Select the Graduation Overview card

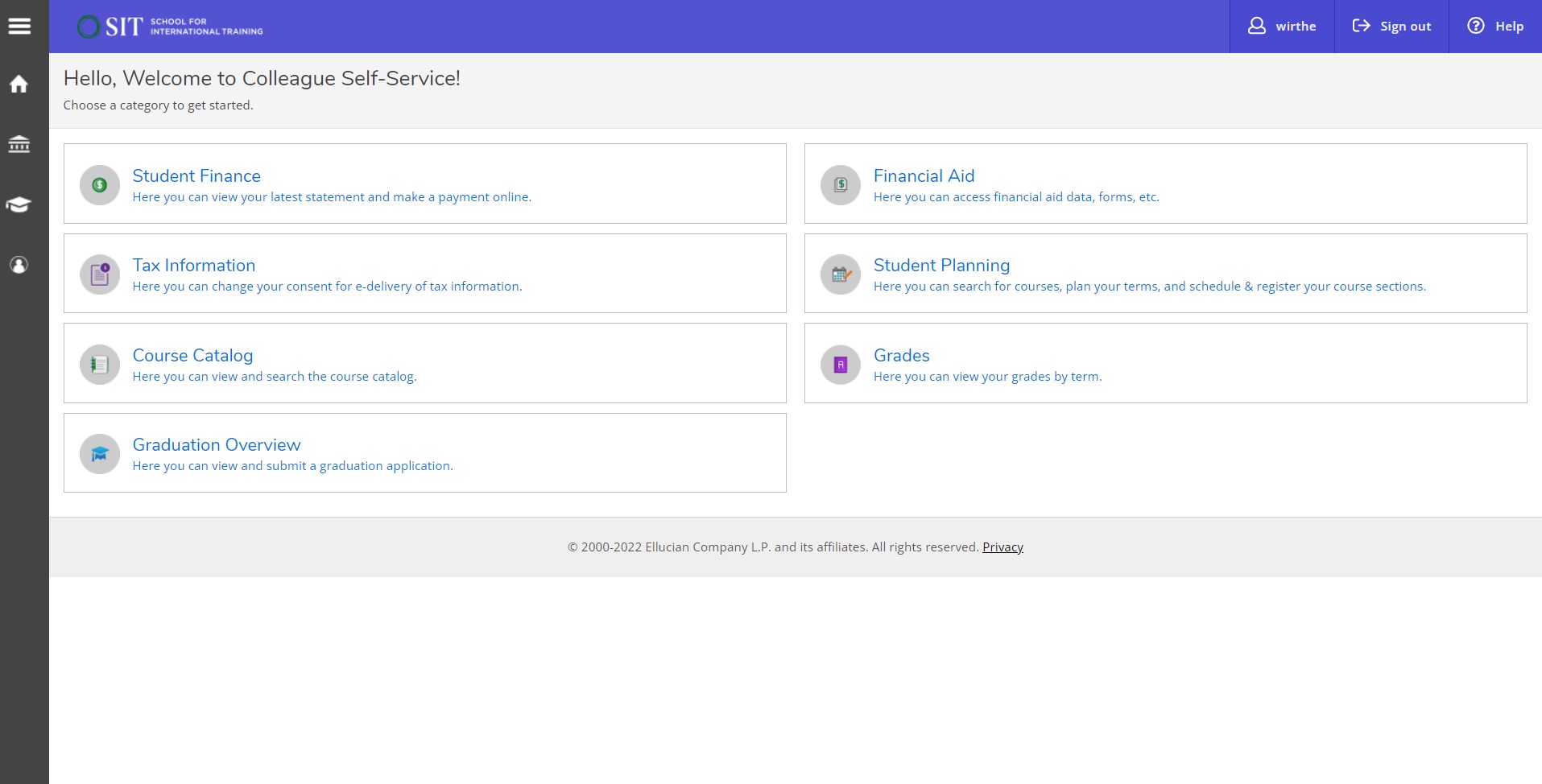pos(216,444)
